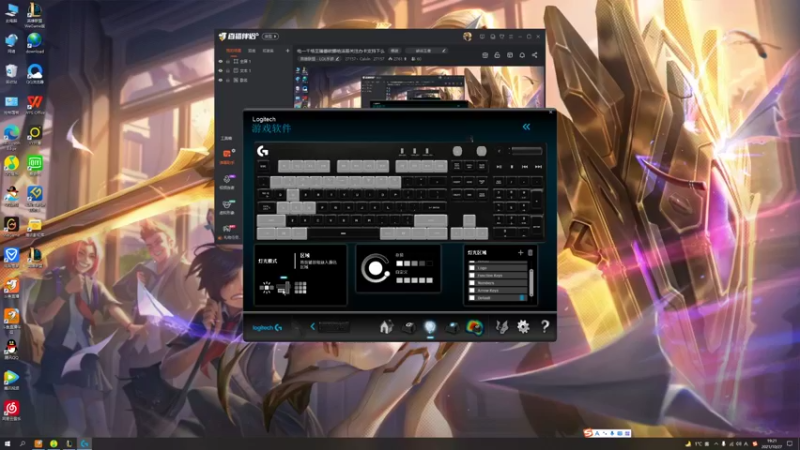The image size is (800, 450).
Task: Click the color wheel brightness ring
Action: click(x=375, y=268)
